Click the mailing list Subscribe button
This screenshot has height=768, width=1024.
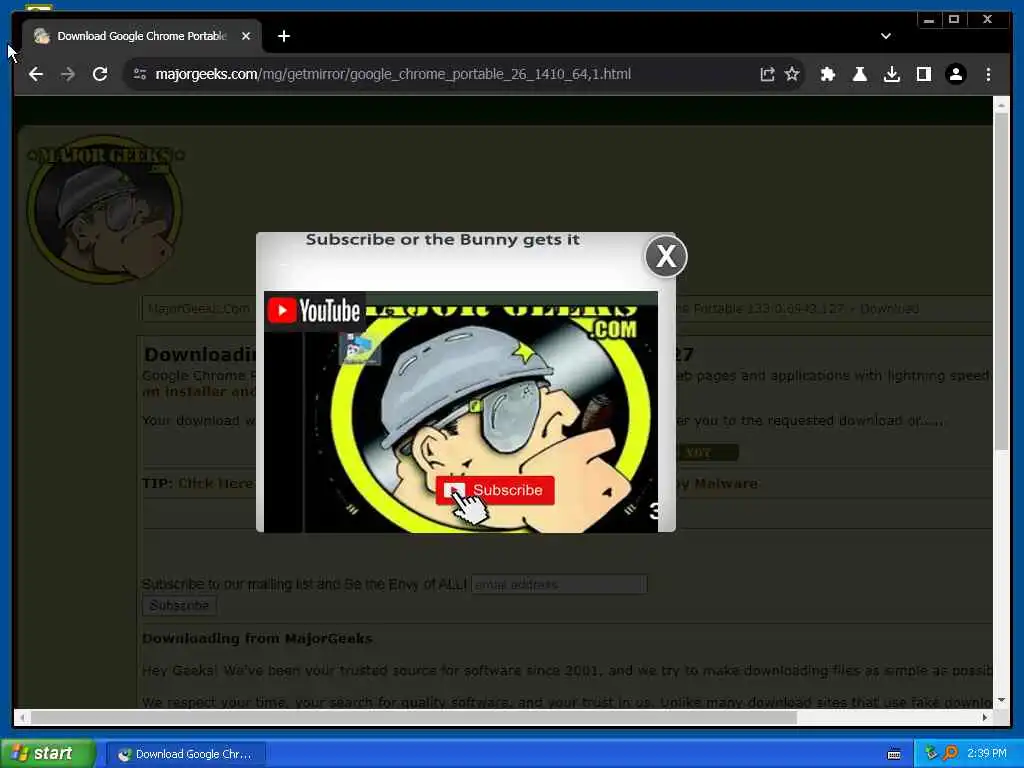pos(179,605)
